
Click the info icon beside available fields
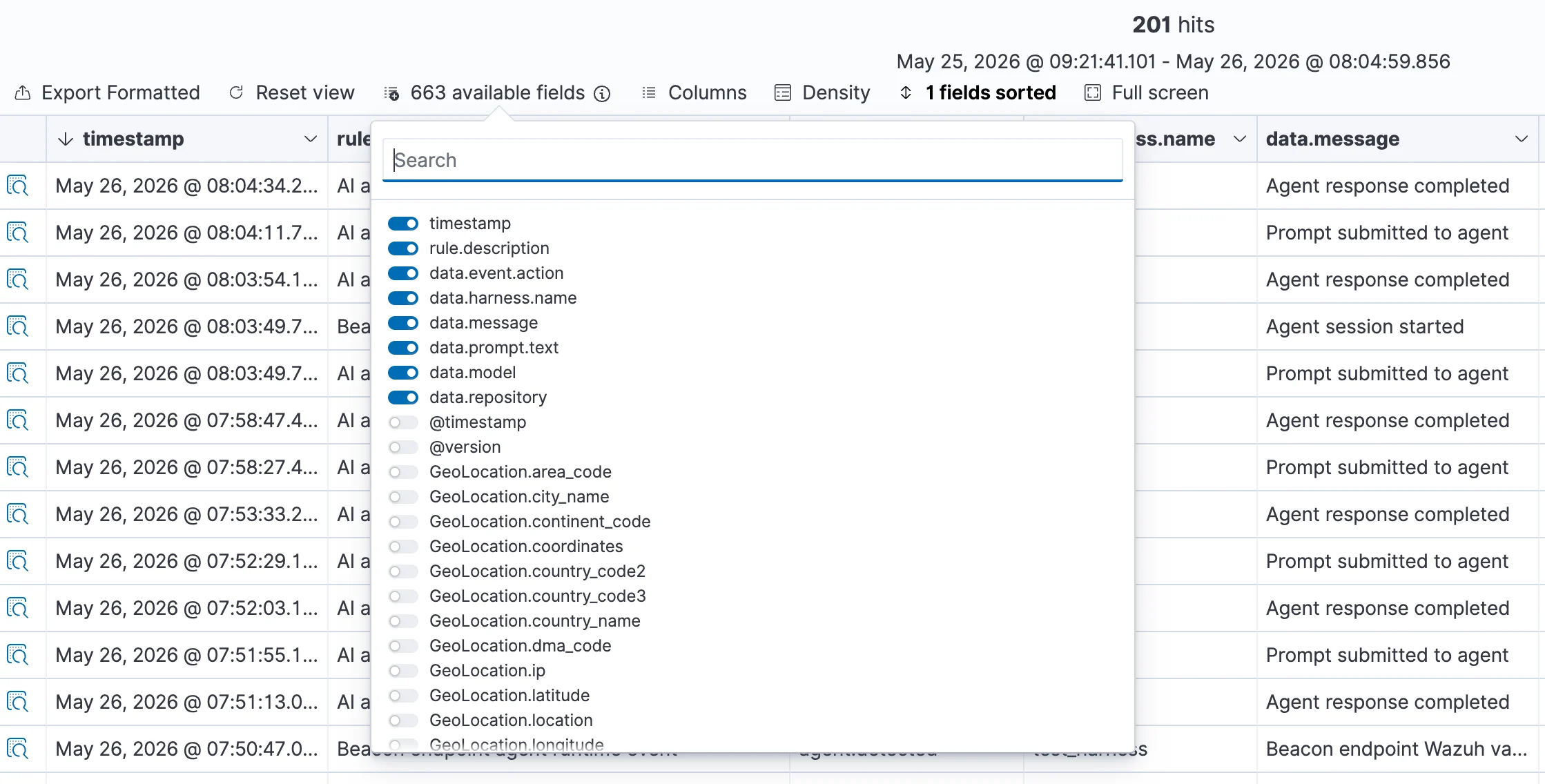click(x=603, y=93)
